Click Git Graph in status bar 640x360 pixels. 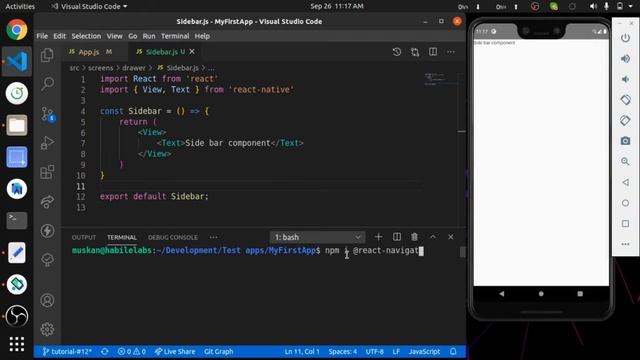click(218, 351)
